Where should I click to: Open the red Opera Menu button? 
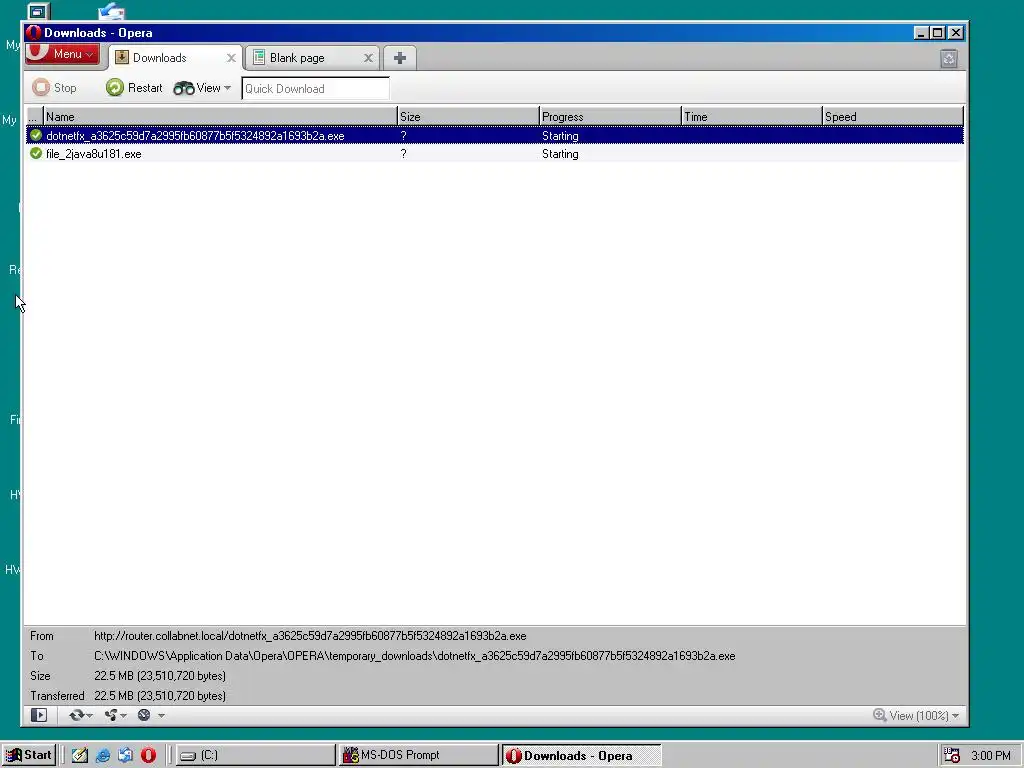pos(62,54)
